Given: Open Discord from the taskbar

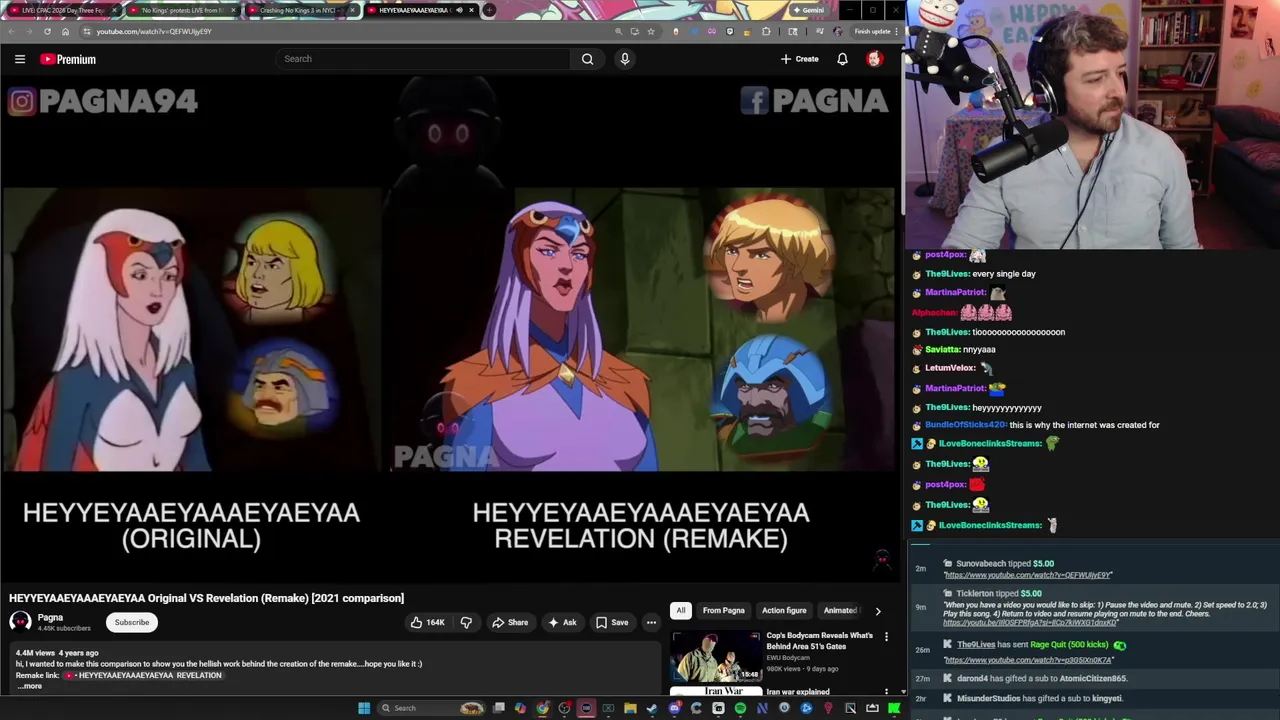Looking at the screenshot, I should (675, 708).
